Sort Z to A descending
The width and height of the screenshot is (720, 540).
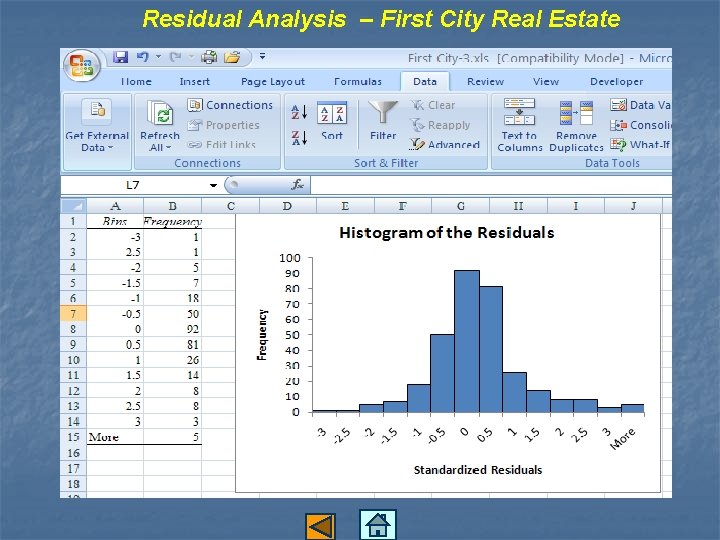299,137
